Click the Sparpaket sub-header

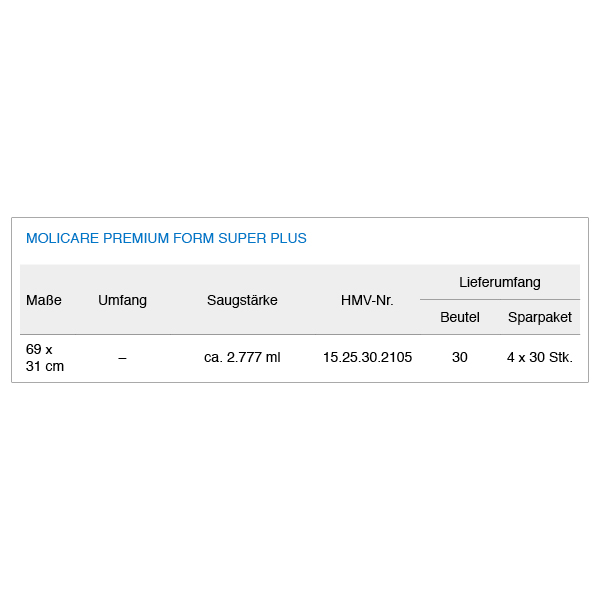coord(540,317)
